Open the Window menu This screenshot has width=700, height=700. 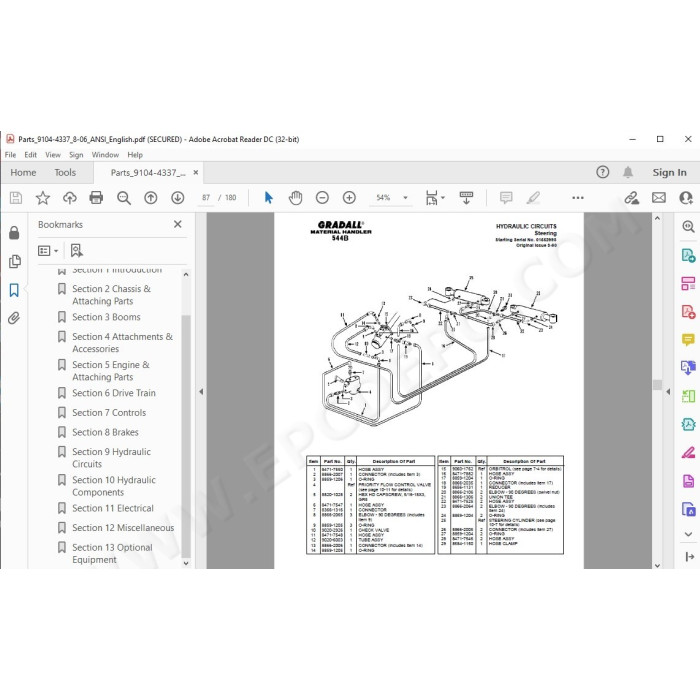coord(105,155)
